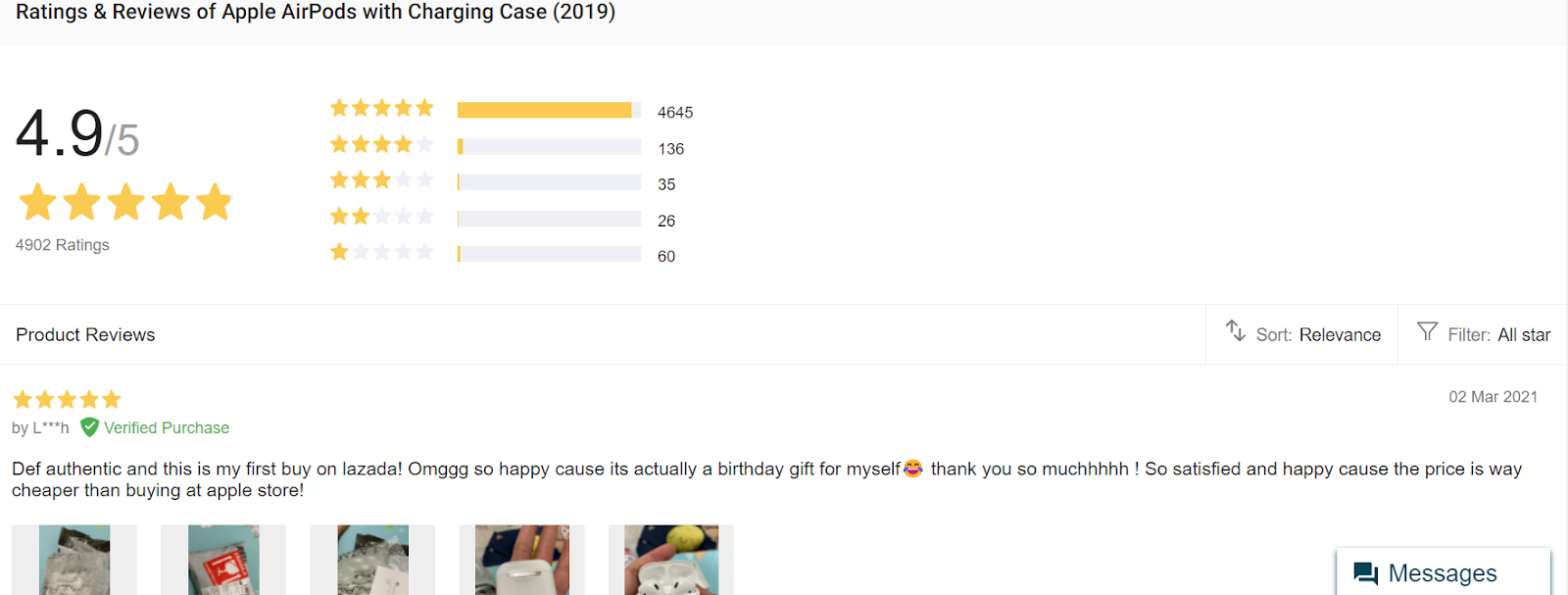1568x595 pixels.
Task: Click the green Verified Purchase shield icon
Action: point(89,427)
